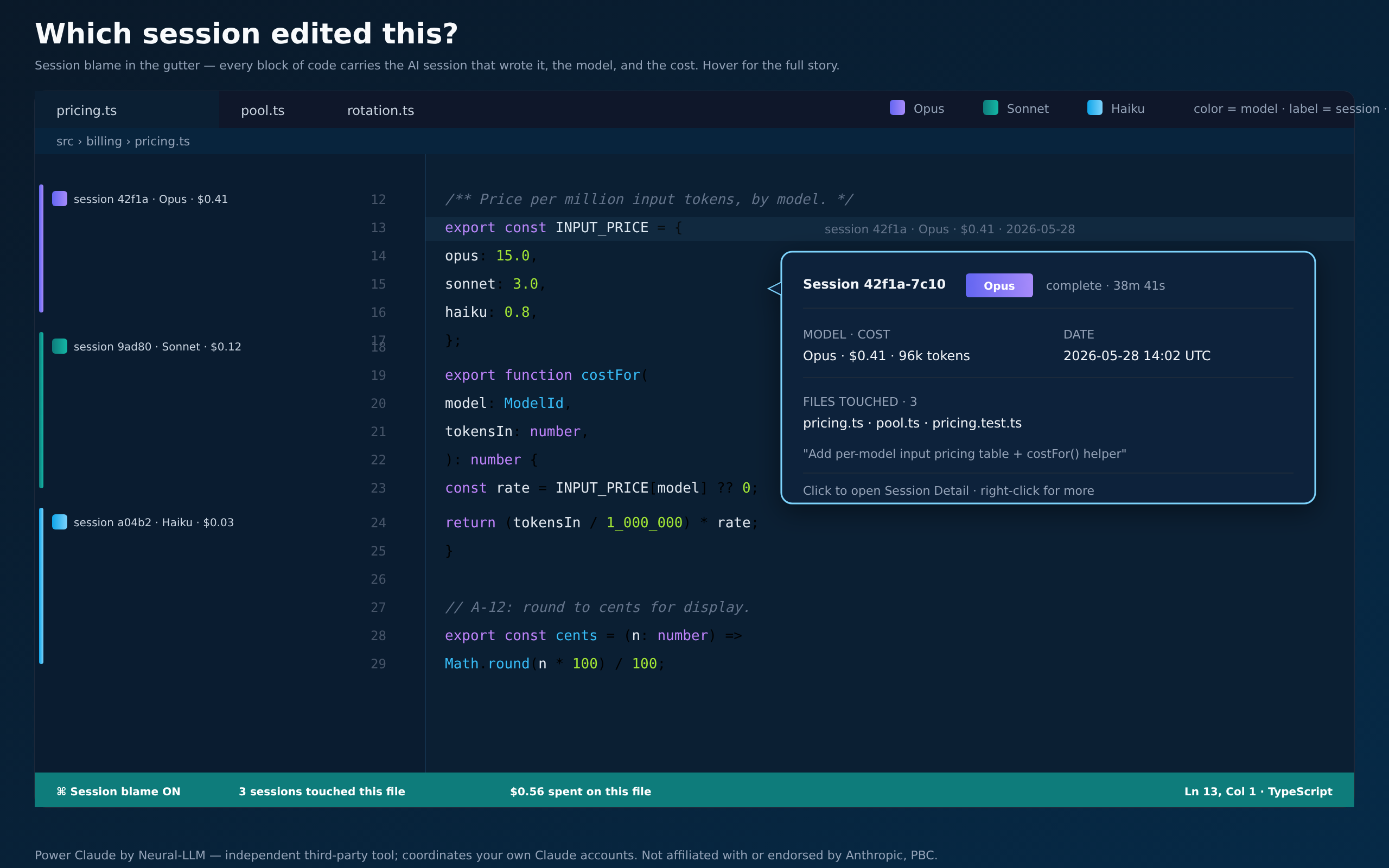This screenshot has height=868, width=1389.
Task: Click the 'return (tokensIn / 1_000_000) * rate' line
Action: [x=602, y=523]
